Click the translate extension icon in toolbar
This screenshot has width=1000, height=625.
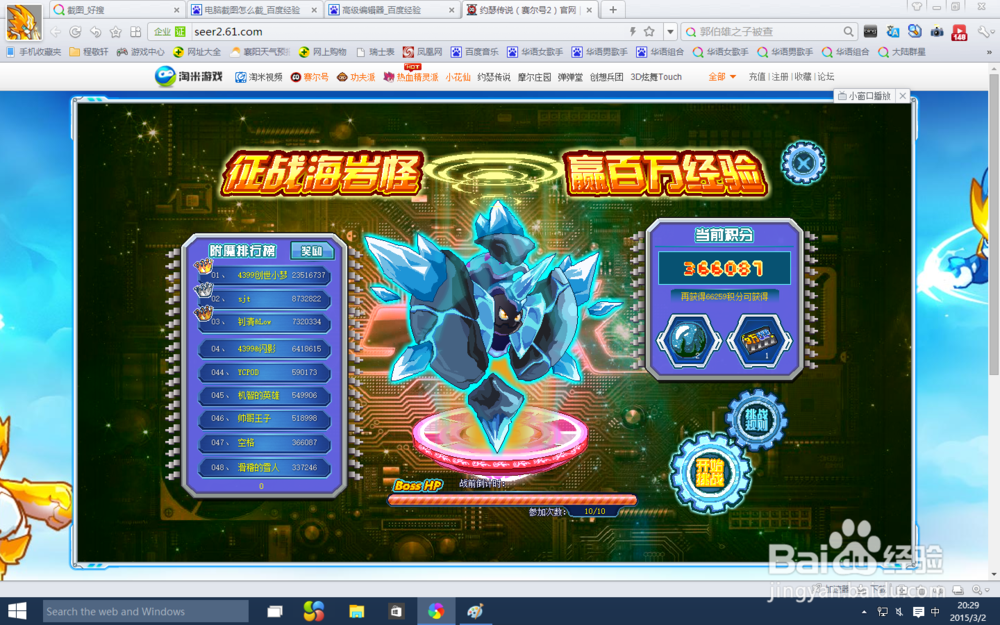point(893,31)
